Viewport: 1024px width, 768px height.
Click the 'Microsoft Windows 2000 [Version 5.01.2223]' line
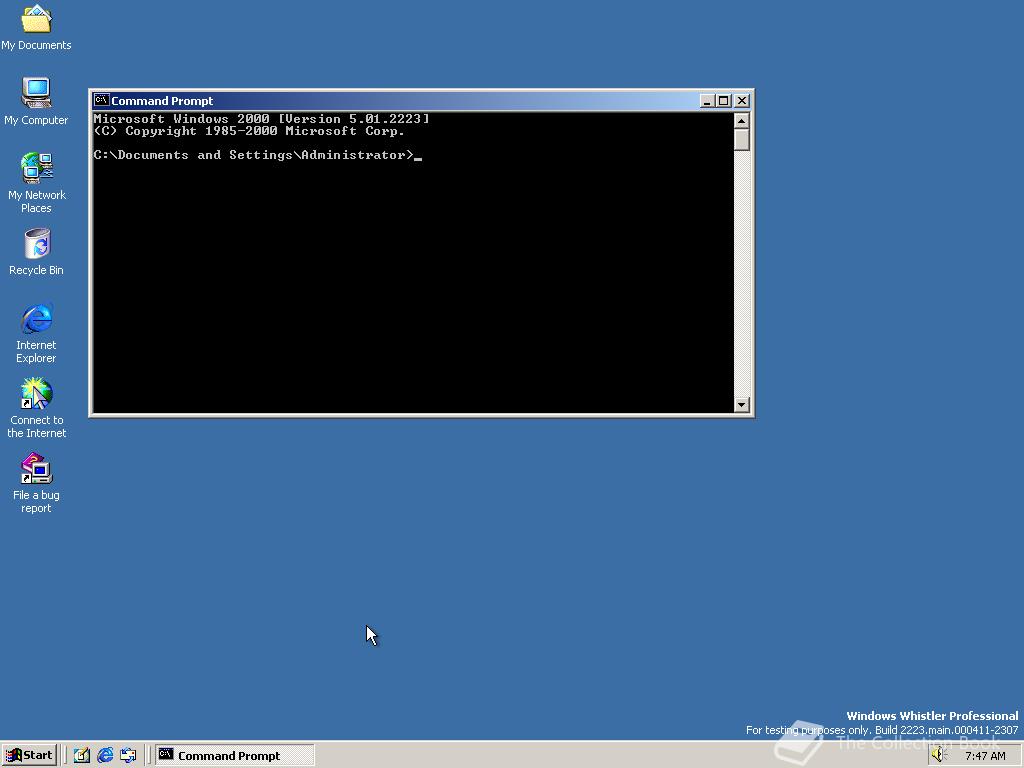coord(261,119)
